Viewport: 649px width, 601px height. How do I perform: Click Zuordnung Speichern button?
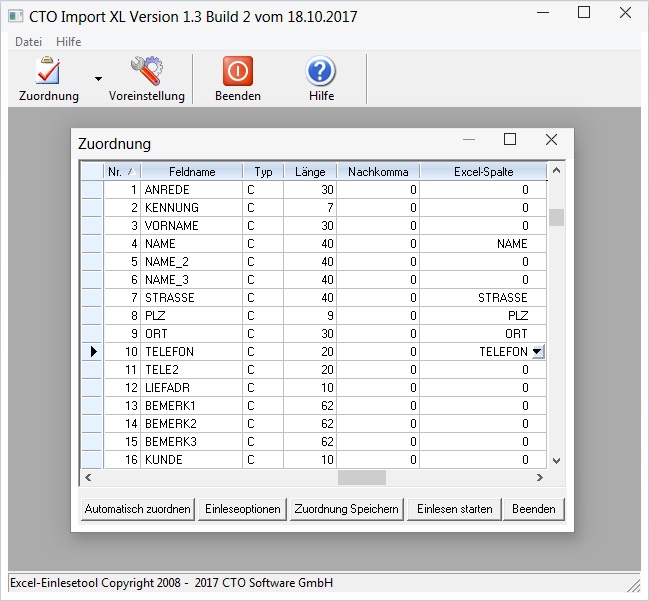click(x=347, y=509)
